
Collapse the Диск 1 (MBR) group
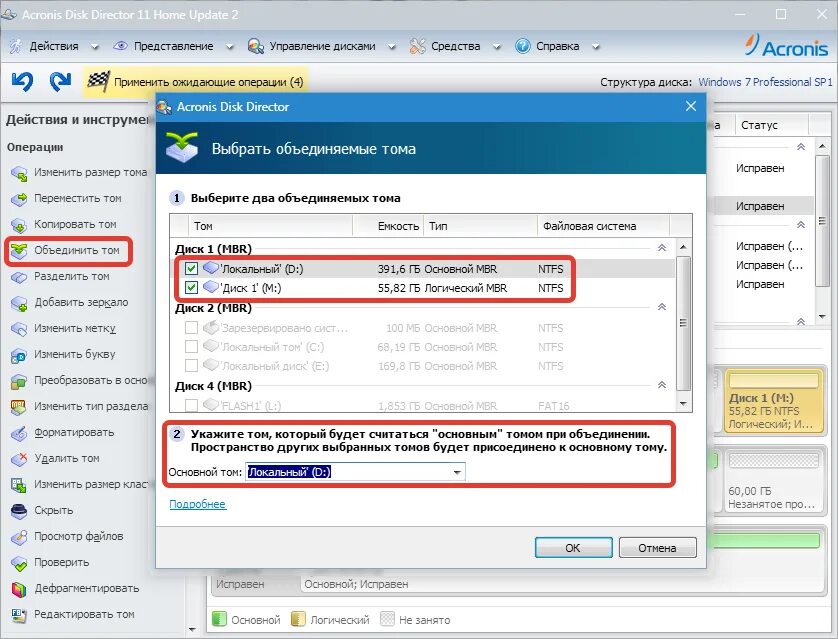662,248
